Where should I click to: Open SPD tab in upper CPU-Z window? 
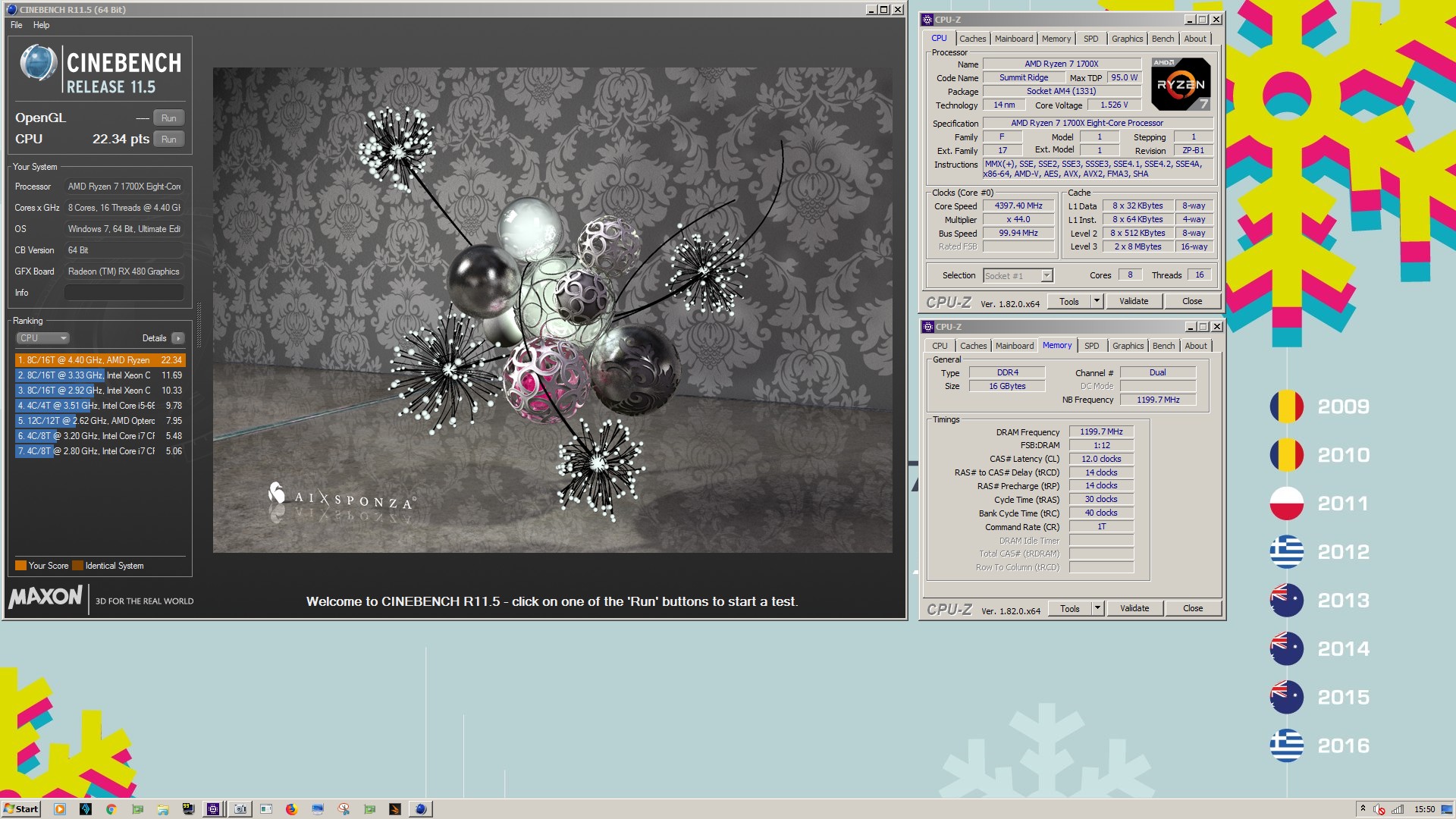point(1090,39)
